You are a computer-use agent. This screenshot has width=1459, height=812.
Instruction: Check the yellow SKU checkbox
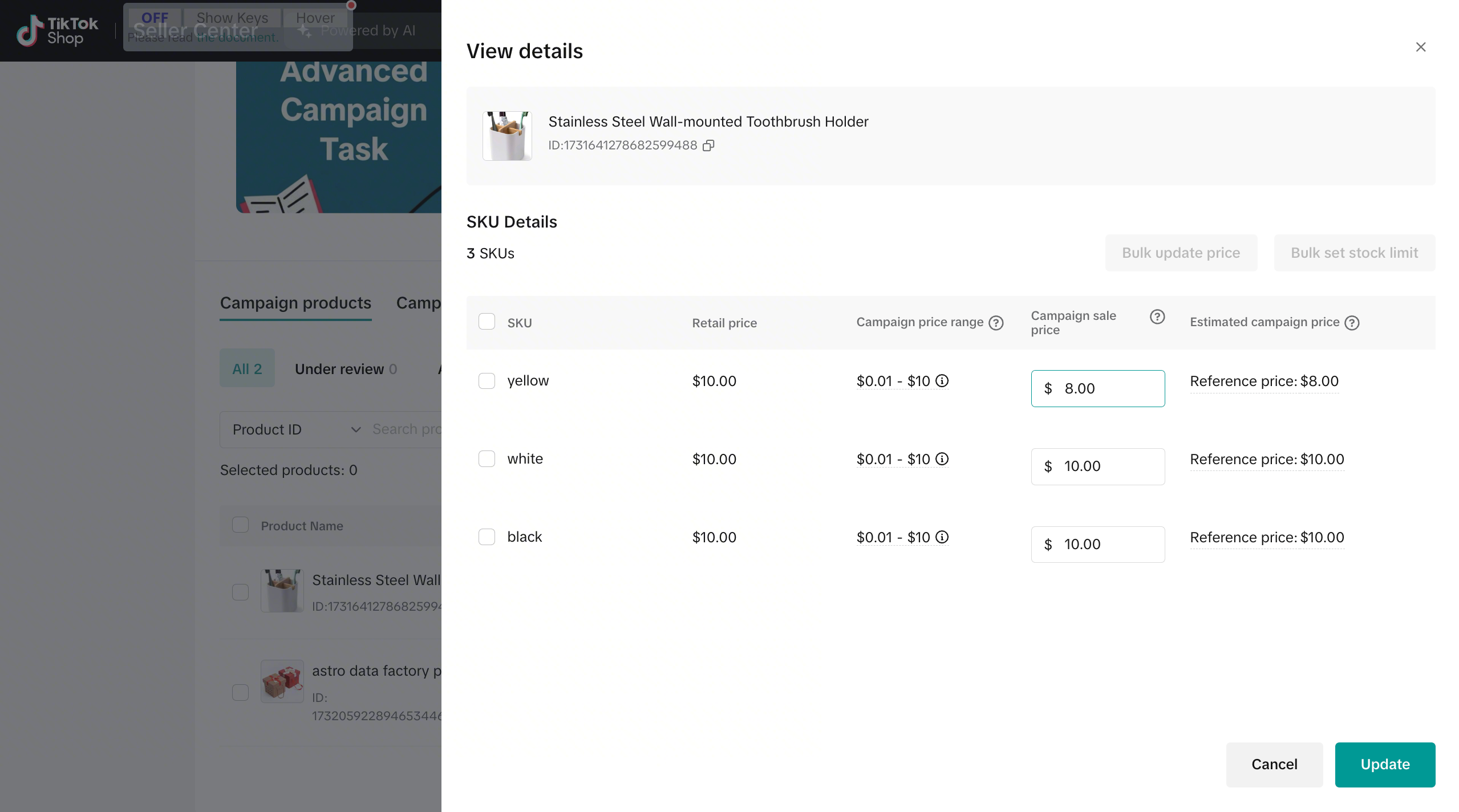coord(487,381)
